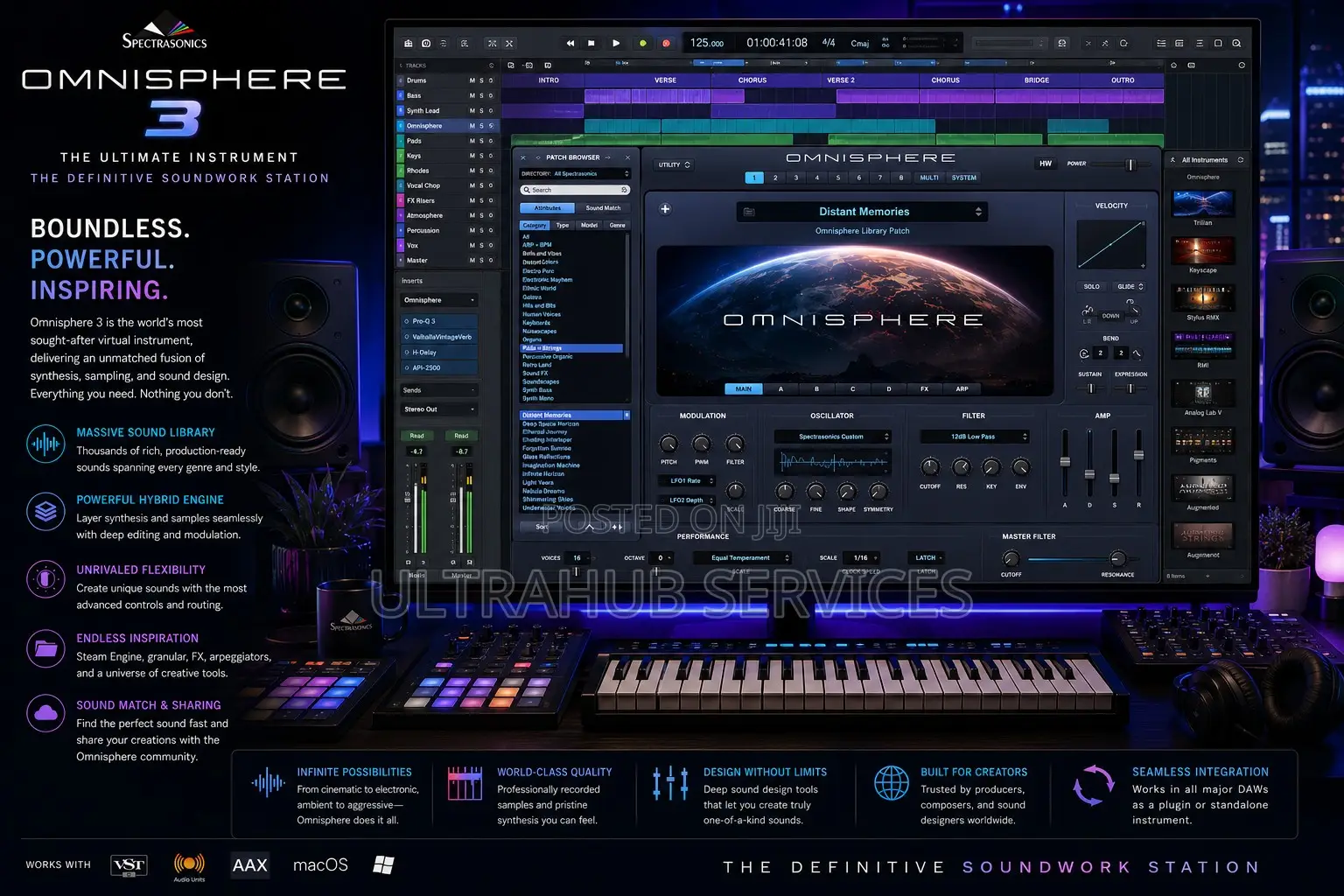Click the folder icon in patch name display
Viewport: 1344px width, 896px height.
[749, 212]
